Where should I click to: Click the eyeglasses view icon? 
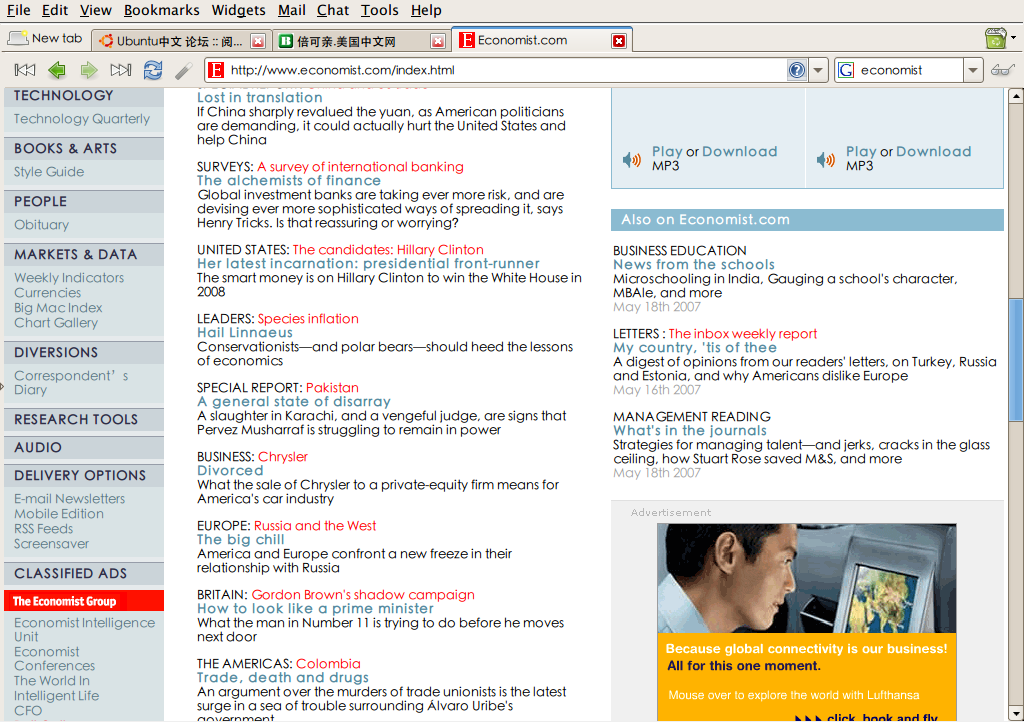[1002, 70]
